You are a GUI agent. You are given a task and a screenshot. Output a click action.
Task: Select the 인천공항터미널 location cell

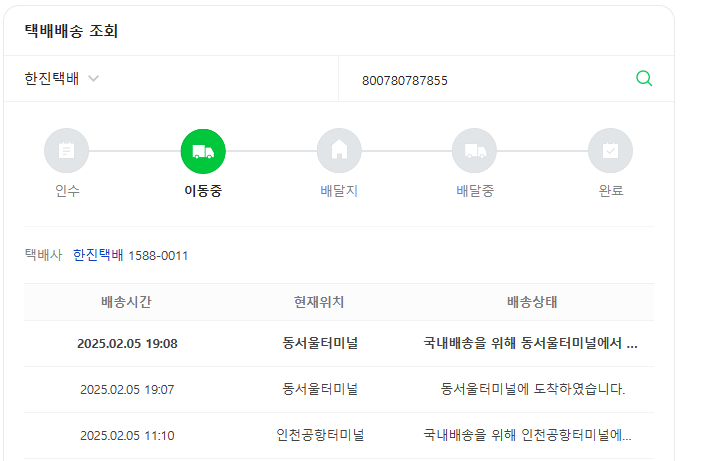[320, 435]
